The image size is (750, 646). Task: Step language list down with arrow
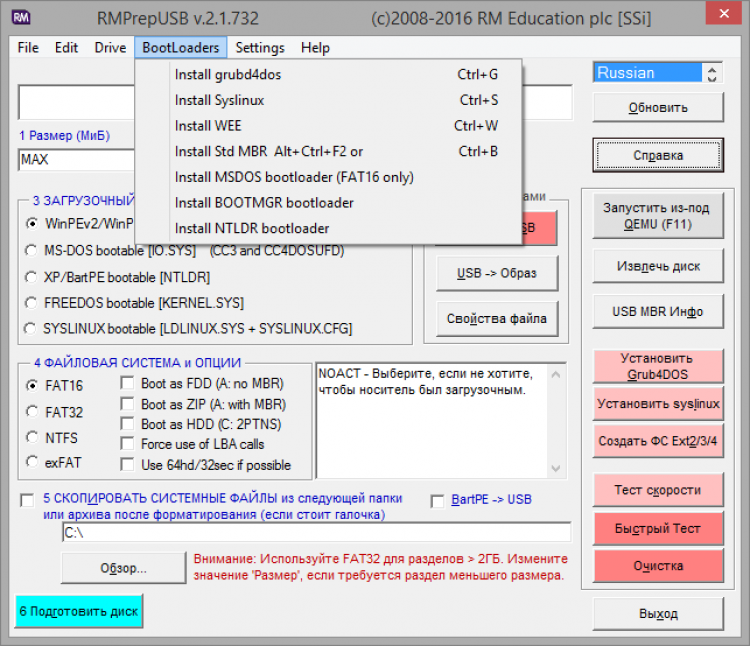coord(712,78)
